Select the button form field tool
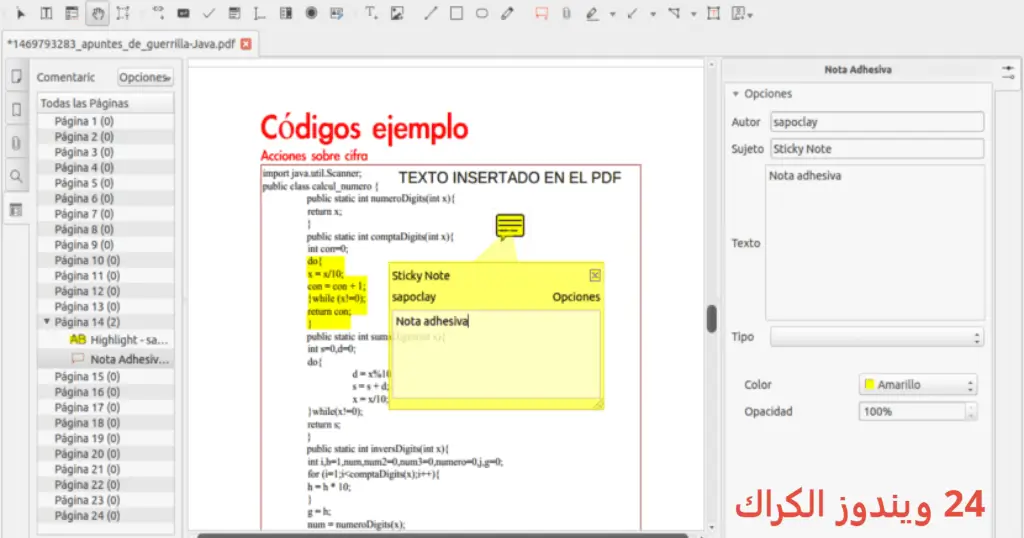The width and height of the screenshot is (1024, 538). pos(184,13)
